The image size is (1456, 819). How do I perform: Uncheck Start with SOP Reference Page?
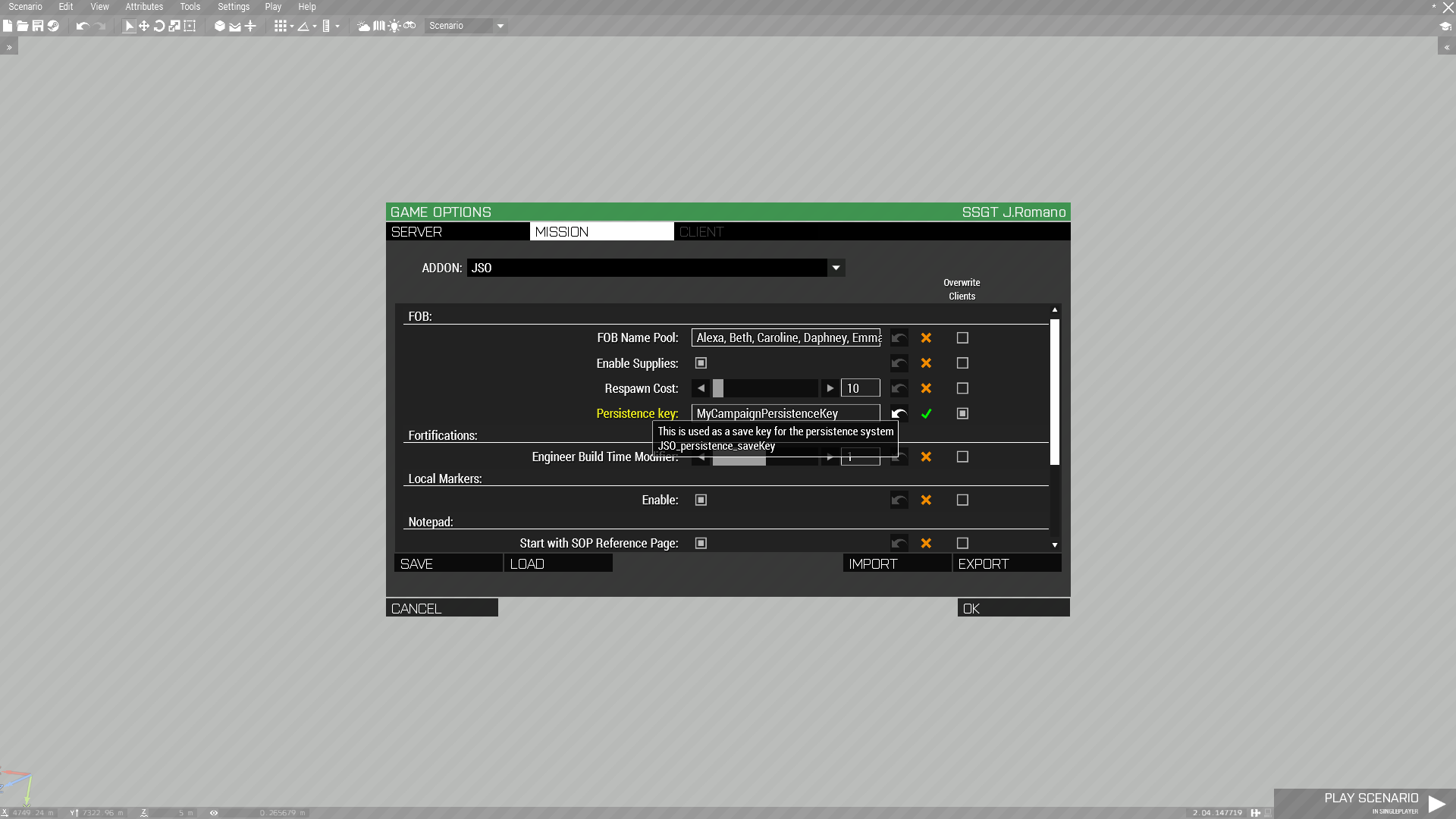701,544
